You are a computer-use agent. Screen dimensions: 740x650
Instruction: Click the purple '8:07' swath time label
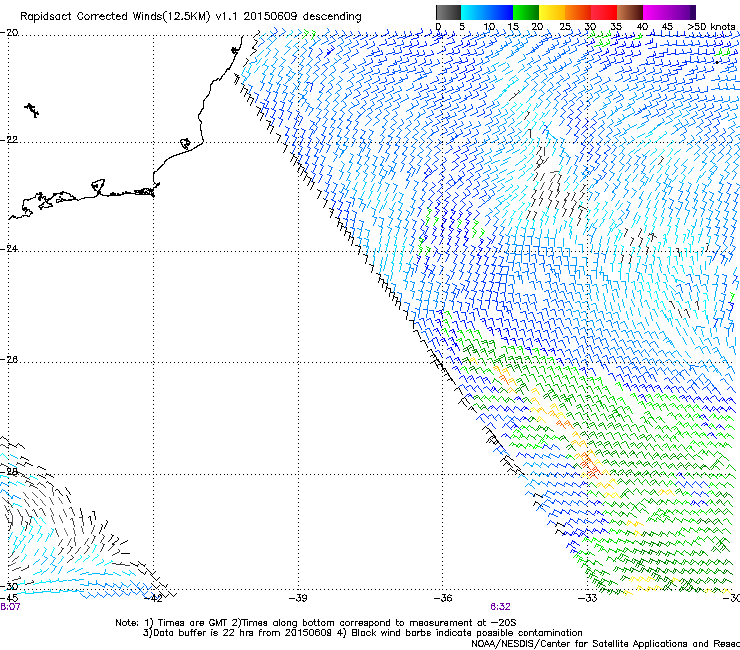tap(10, 607)
